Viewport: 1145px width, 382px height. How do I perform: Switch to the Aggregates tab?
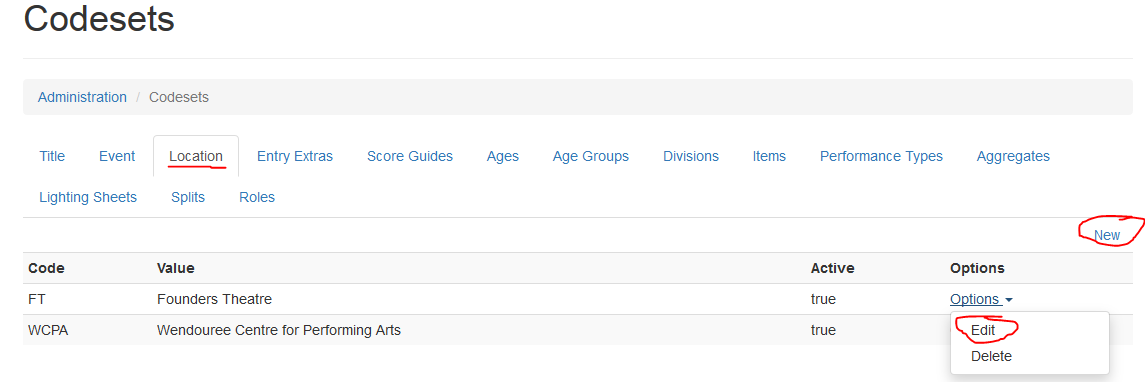1013,156
